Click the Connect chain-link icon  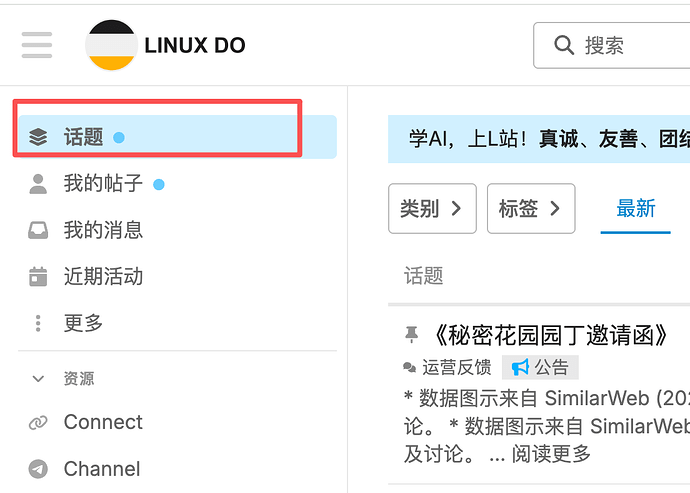pyautogui.click(x=38, y=423)
